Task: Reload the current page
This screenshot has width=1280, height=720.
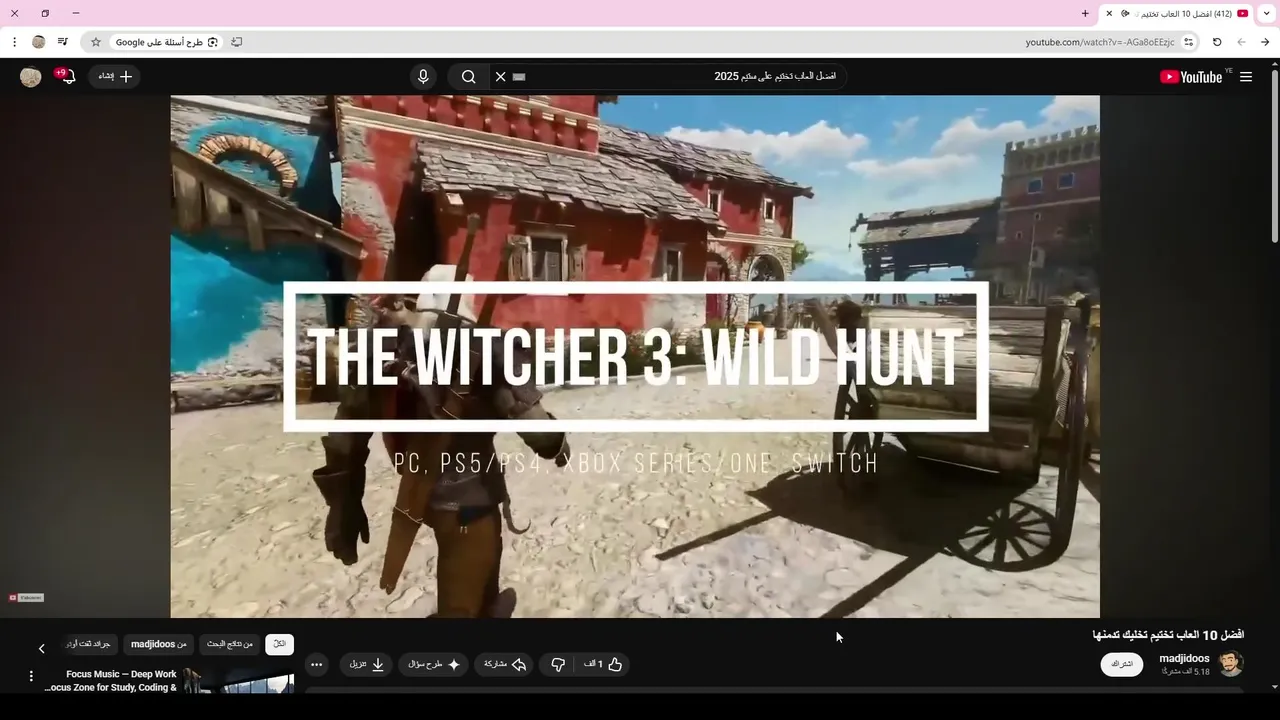Action: click(x=1217, y=42)
